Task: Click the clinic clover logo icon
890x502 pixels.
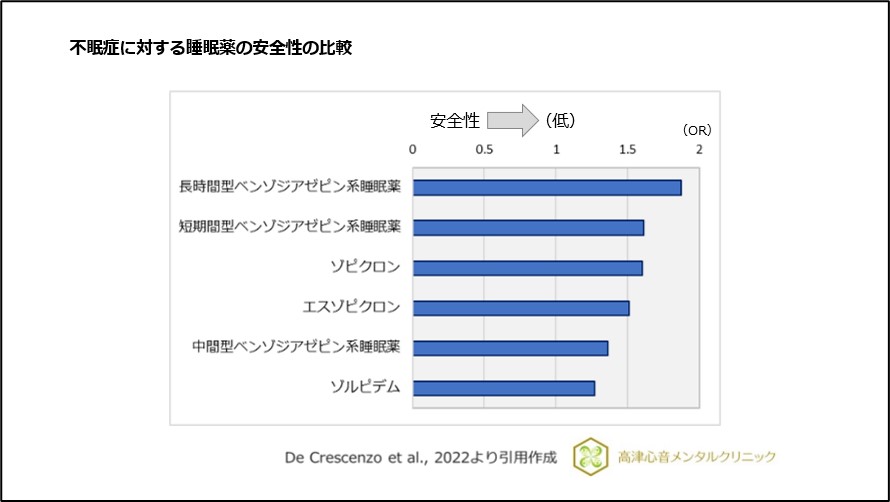Action: coord(589,455)
